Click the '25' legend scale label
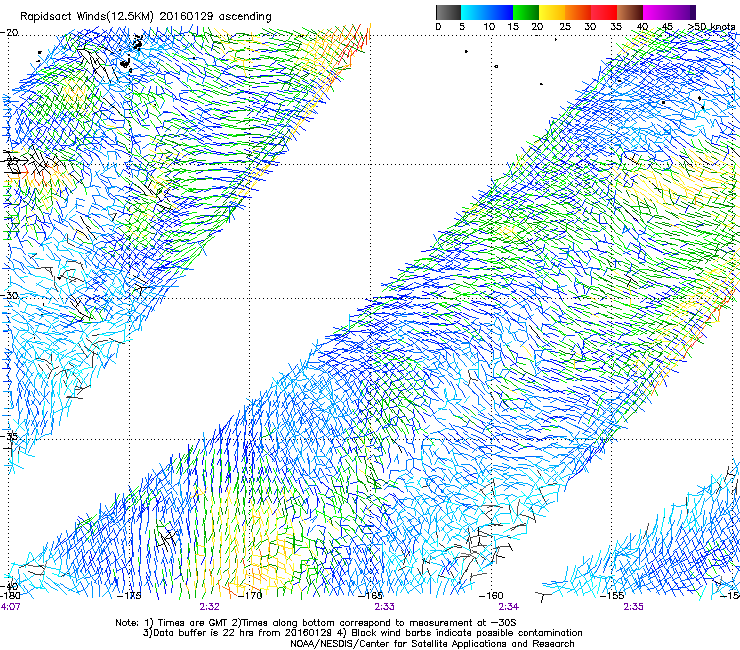 pos(565,27)
